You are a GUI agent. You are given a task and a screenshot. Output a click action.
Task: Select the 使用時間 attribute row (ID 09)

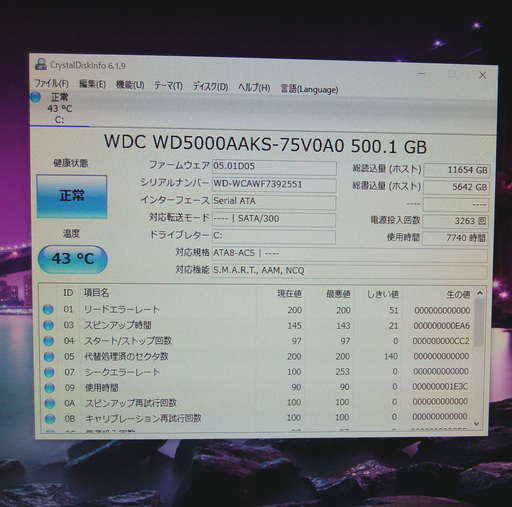pyautogui.click(x=257, y=387)
